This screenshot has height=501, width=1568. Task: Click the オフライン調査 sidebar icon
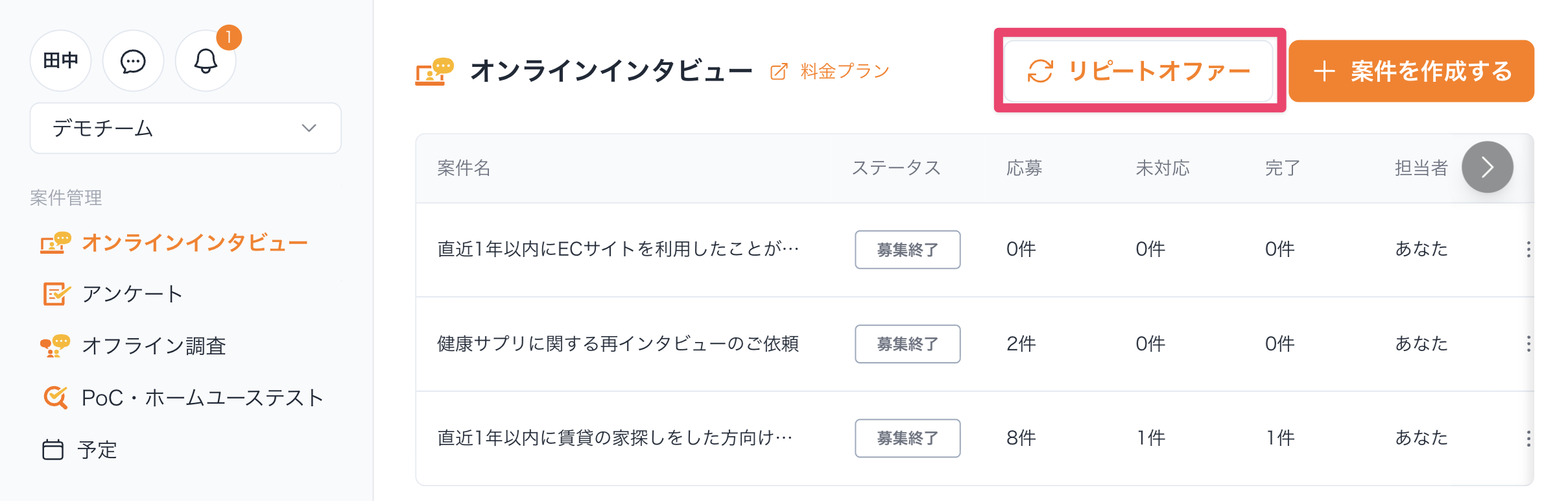click(x=55, y=345)
